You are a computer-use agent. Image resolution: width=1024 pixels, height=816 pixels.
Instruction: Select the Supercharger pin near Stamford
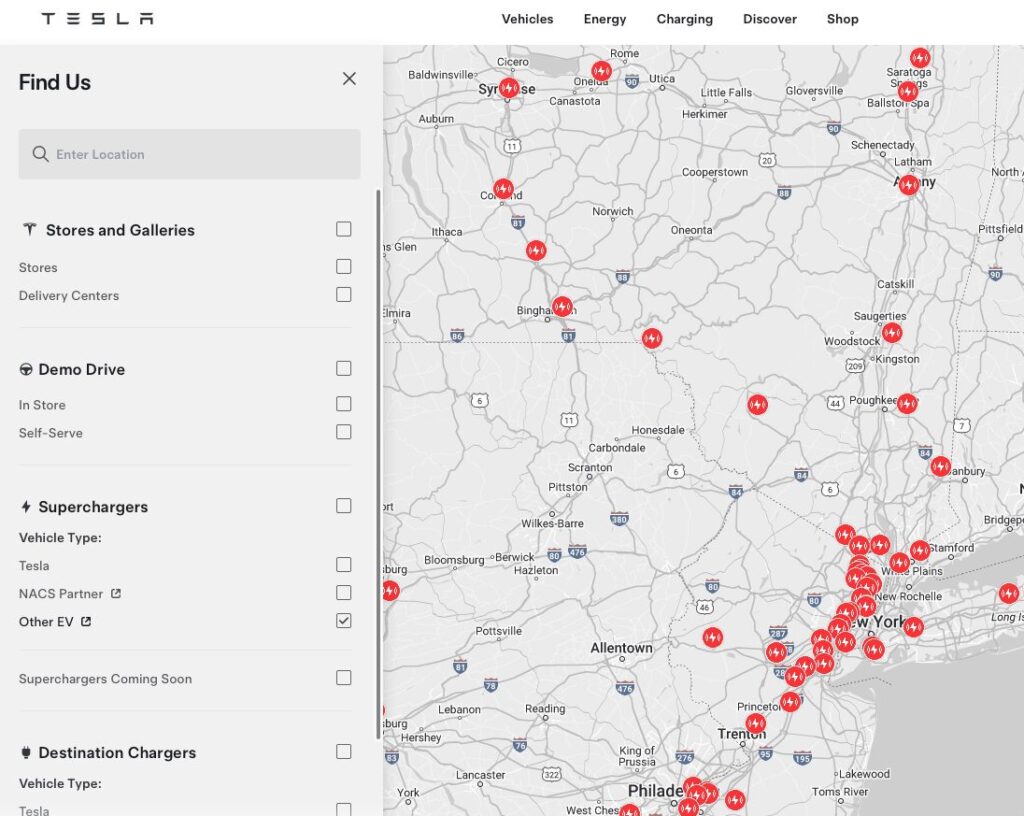(x=920, y=550)
